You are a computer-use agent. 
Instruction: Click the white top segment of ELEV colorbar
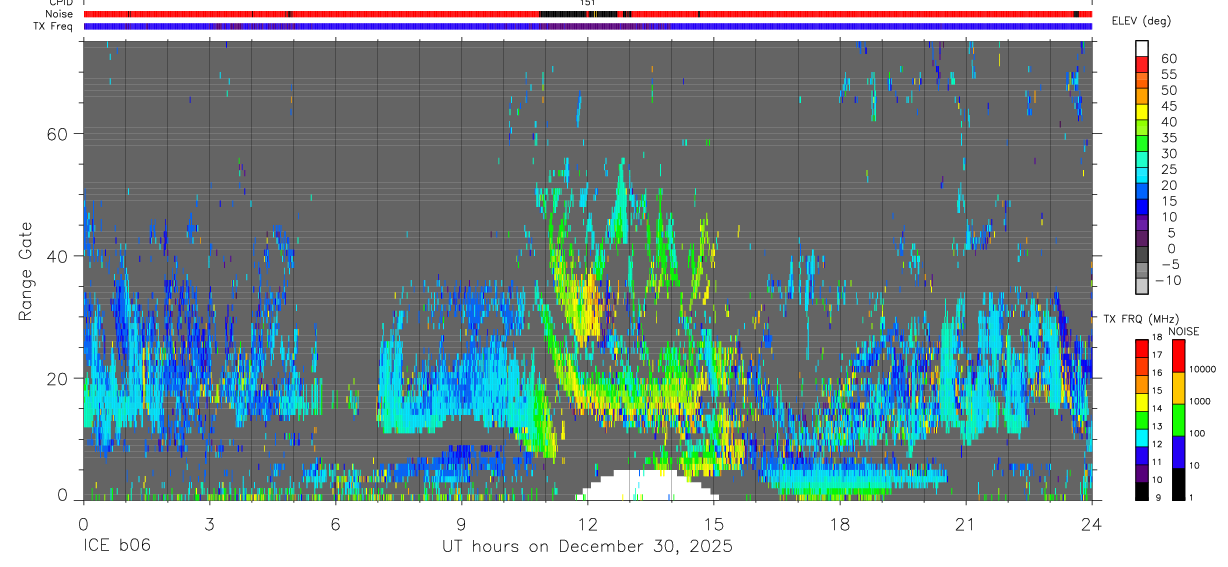[x=1141, y=49]
